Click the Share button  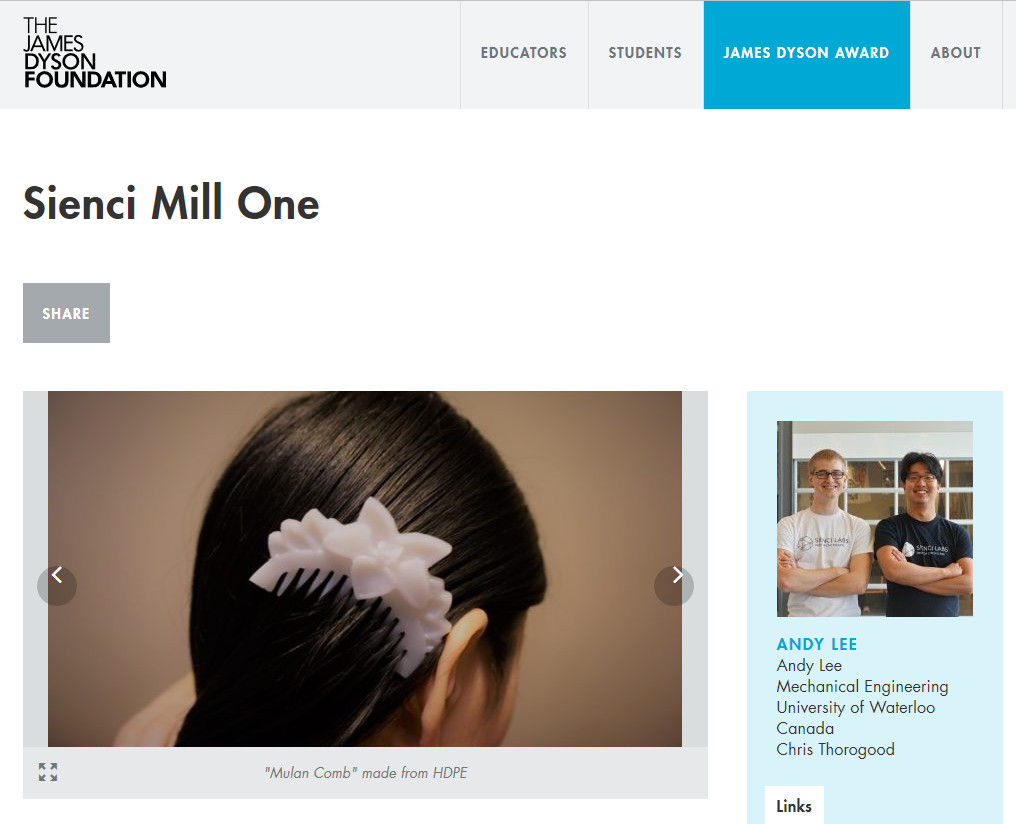[x=66, y=313]
